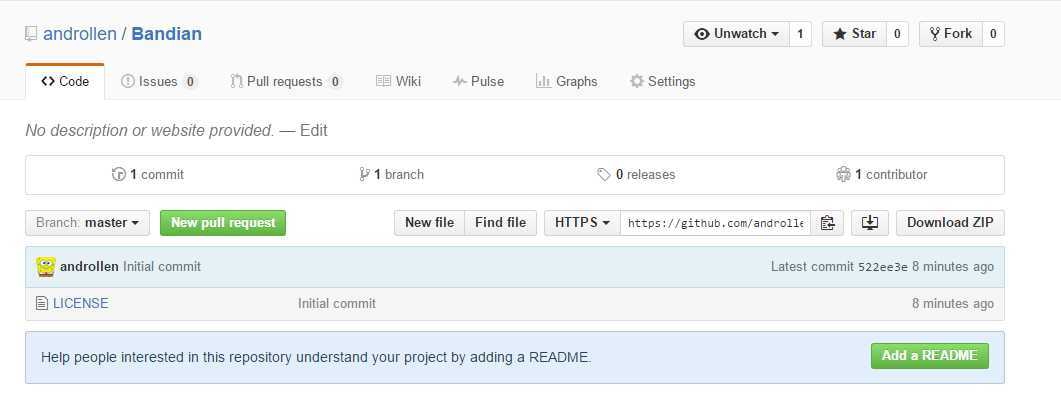The image size is (1061, 414).
Task: Click the Add a README button
Action: pos(930,356)
